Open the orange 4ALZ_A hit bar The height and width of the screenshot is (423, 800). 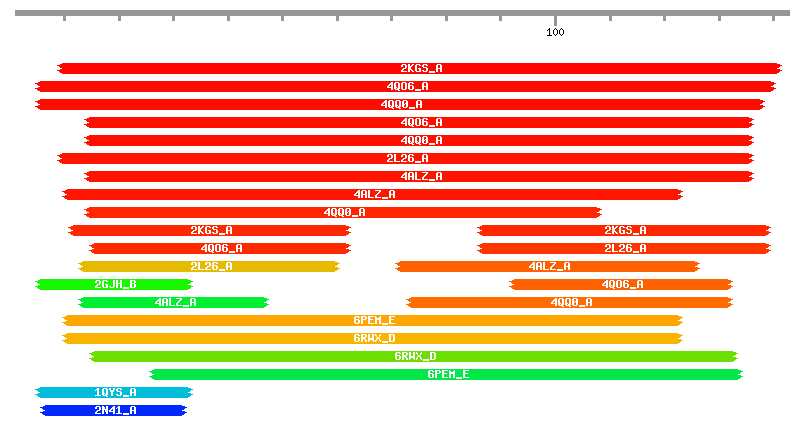[548, 266]
